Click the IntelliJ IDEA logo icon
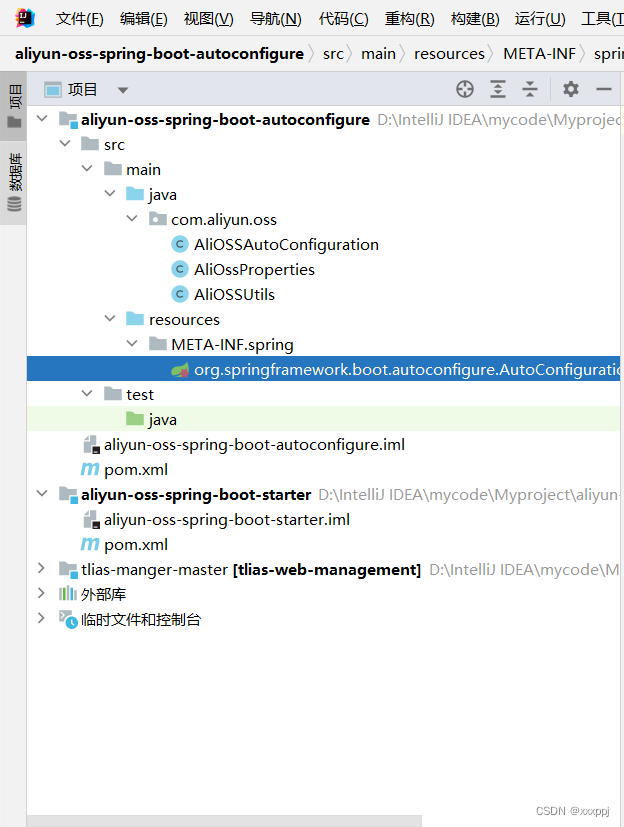 click(x=25, y=18)
